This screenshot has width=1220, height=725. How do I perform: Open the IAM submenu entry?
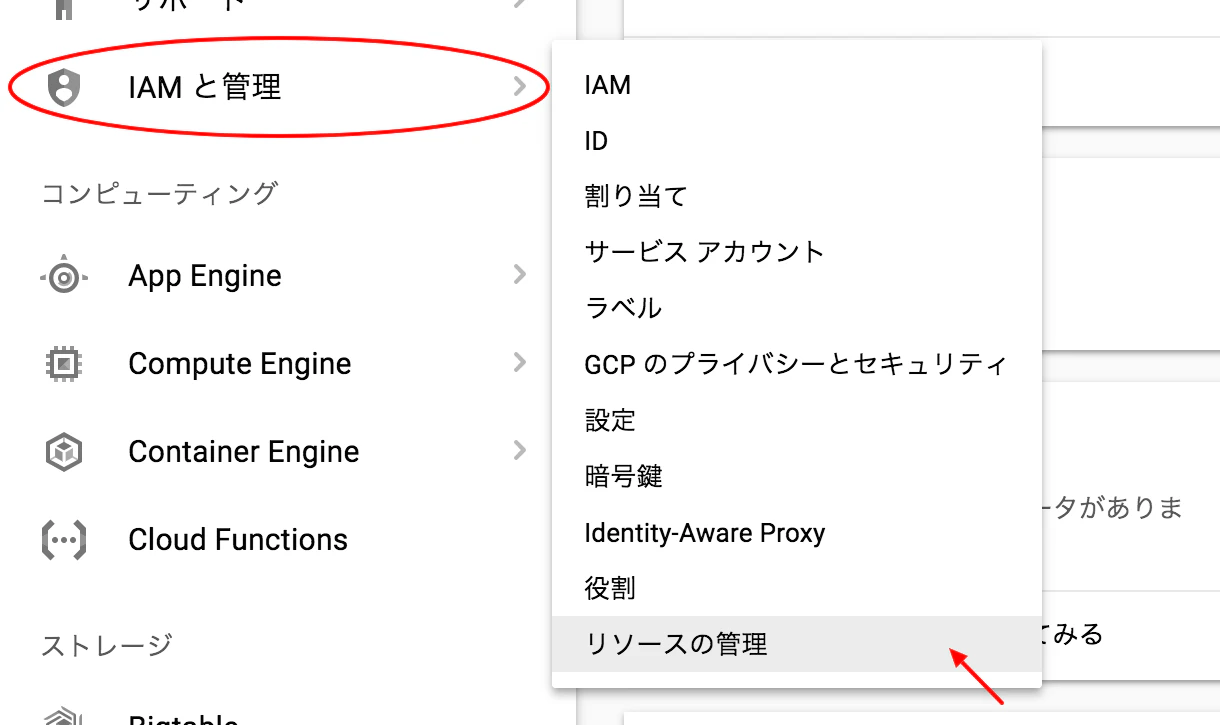point(608,84)
